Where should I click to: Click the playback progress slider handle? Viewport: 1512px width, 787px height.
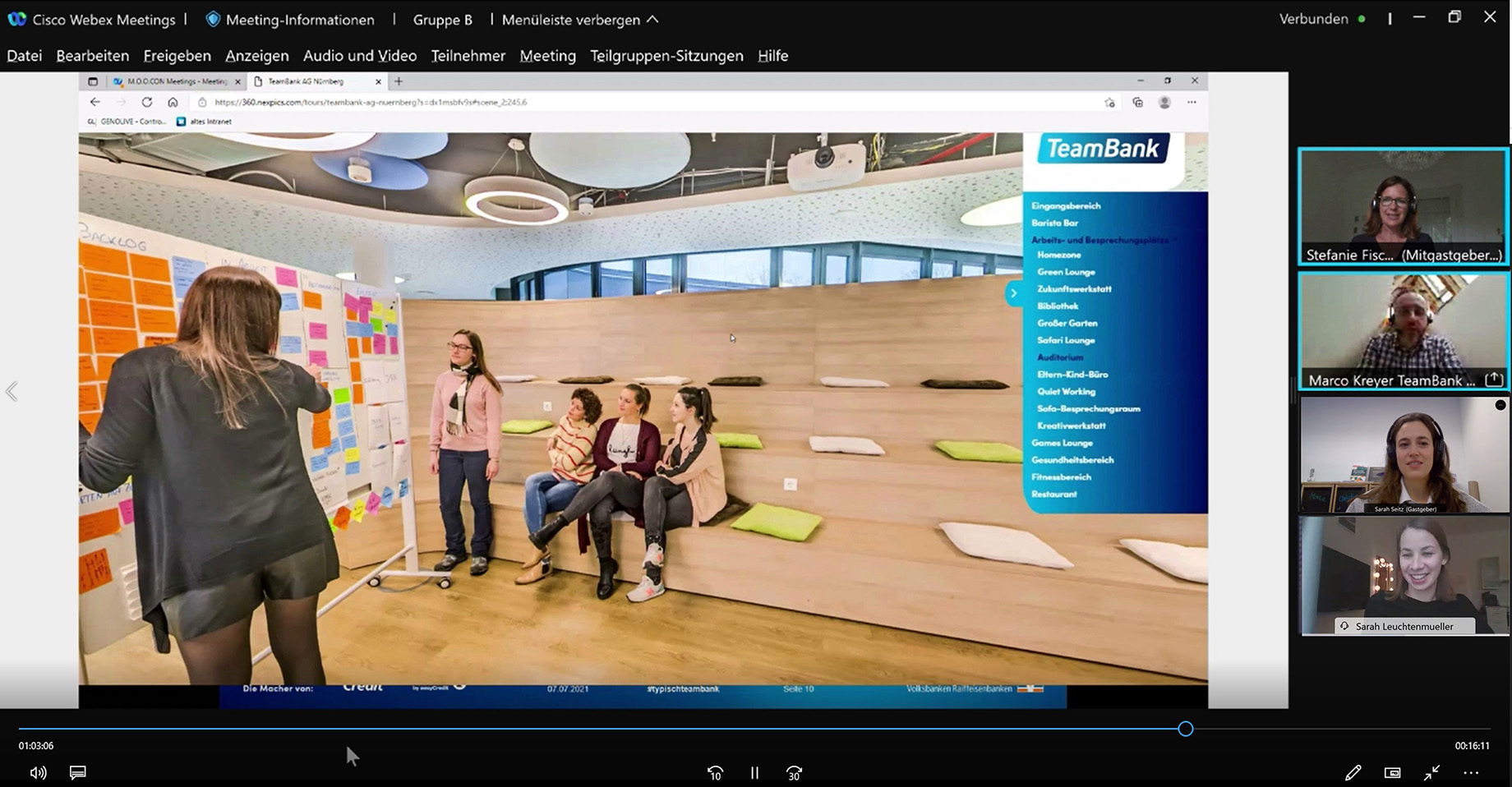point(1185,729)
